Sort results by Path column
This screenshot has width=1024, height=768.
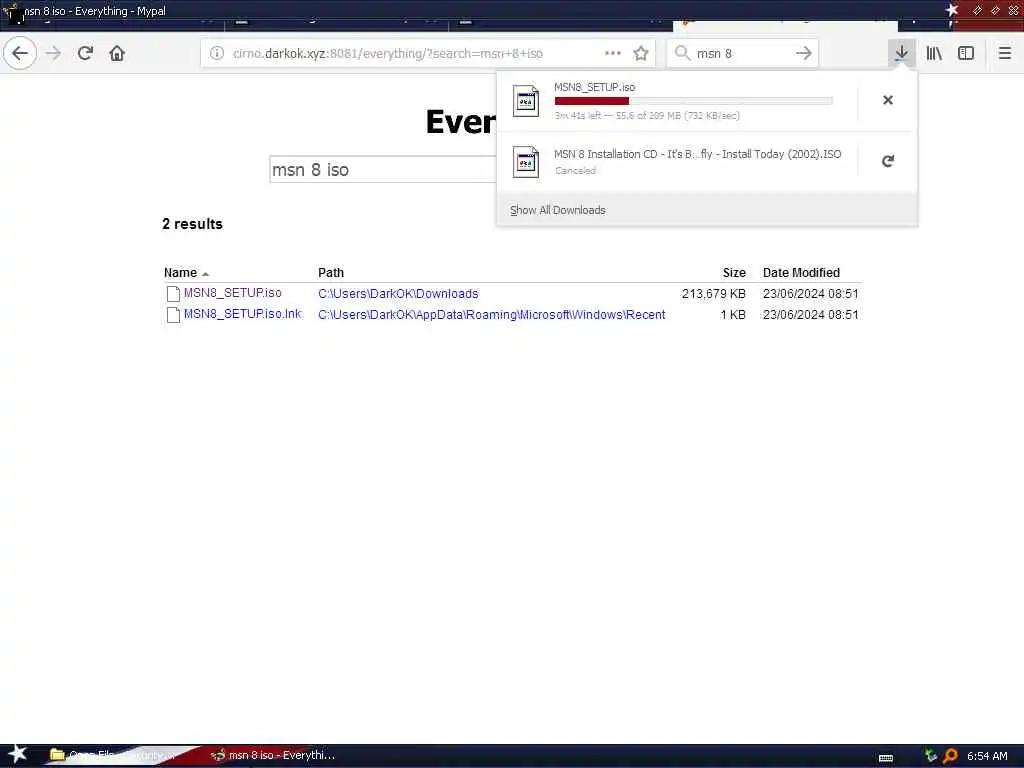[x=331, y=273]
